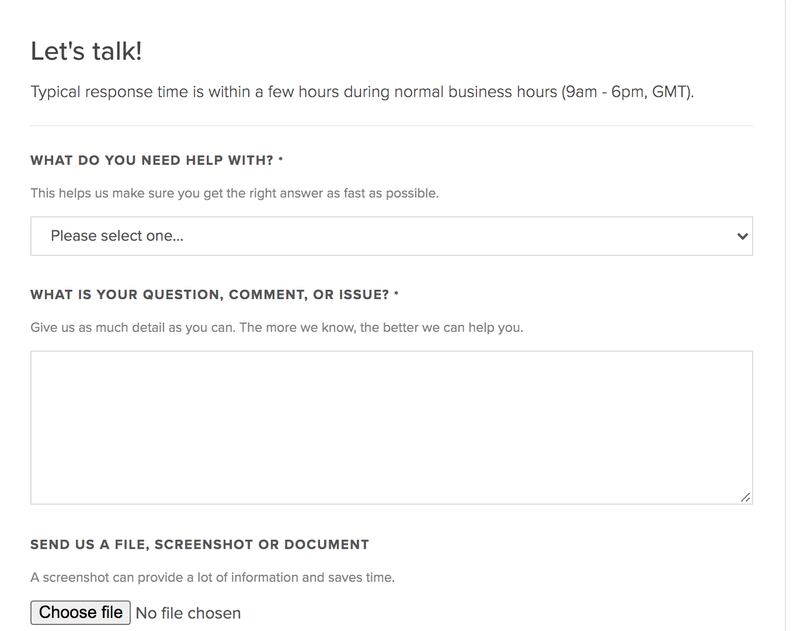The height and width of the screenshot is (631, 800).
Task: Open the 'Please select one...' dropdown
Action: tap(390, 236)
